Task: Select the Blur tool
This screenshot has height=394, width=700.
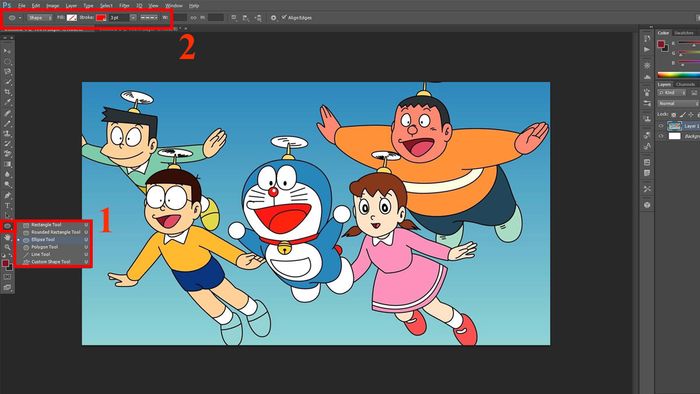Action: click(7, 174)
